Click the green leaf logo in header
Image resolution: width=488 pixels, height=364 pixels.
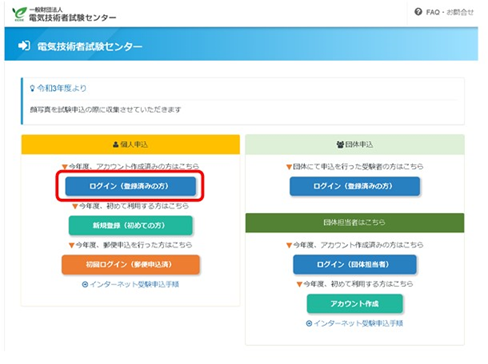[x=19, y=14]
